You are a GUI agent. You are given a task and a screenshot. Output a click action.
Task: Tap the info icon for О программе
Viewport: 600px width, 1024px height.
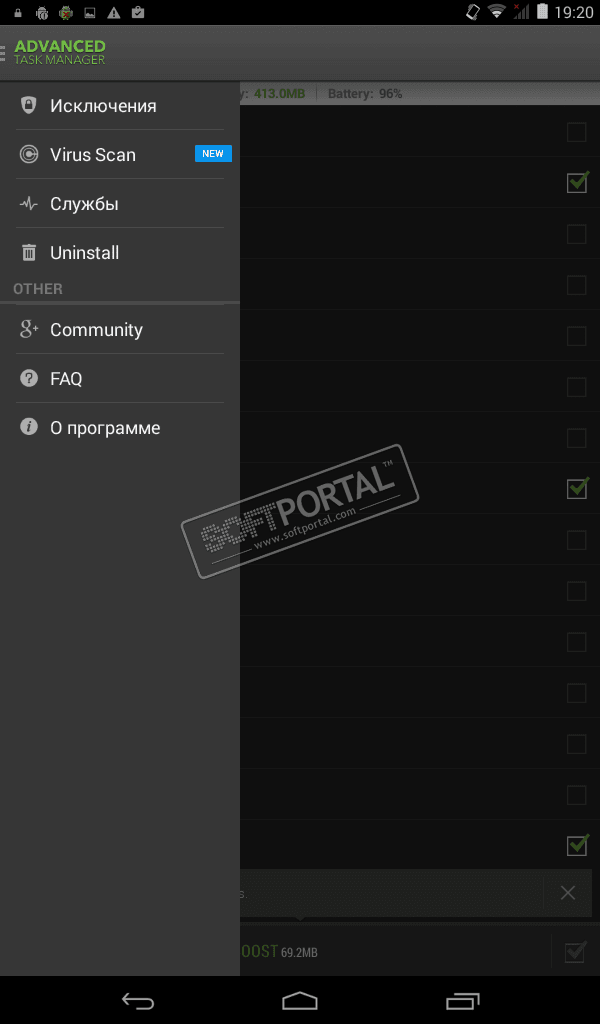[29, 427]
